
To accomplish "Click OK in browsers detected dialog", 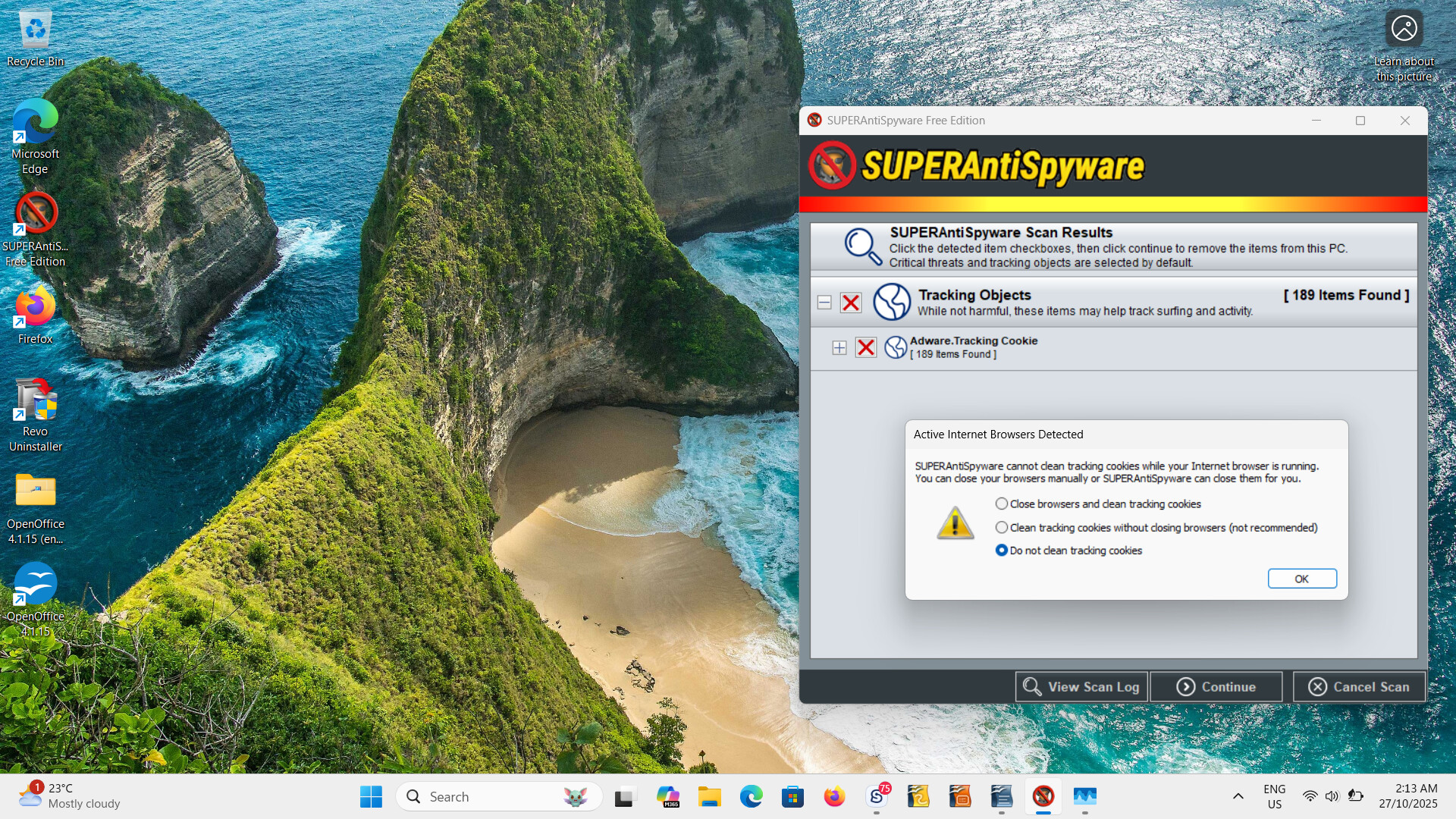I will [x=1301, y=579].
